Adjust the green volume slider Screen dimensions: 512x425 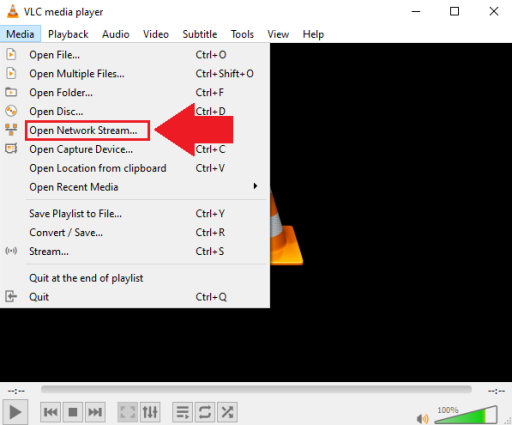pos(466,414)
